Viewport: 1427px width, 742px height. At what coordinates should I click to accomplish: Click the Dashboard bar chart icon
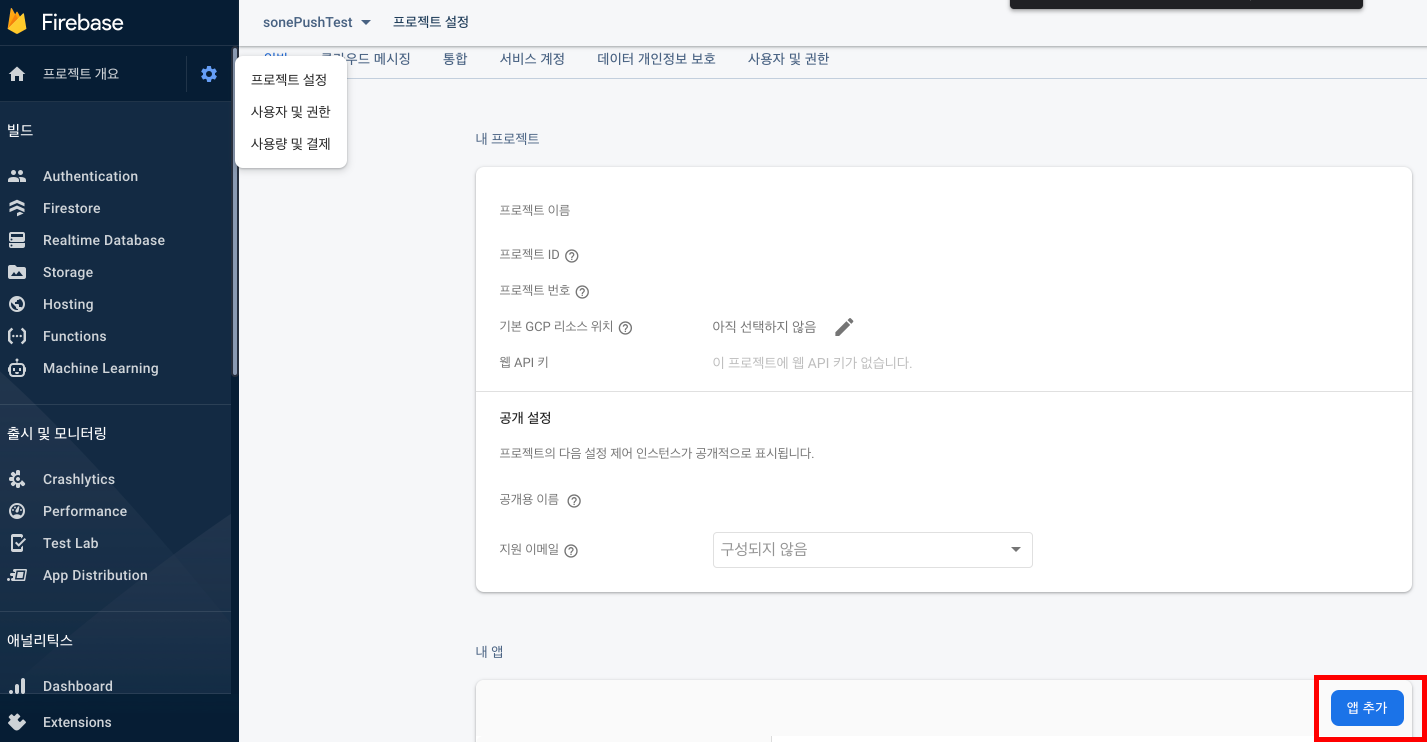click(x=17, y=686)
